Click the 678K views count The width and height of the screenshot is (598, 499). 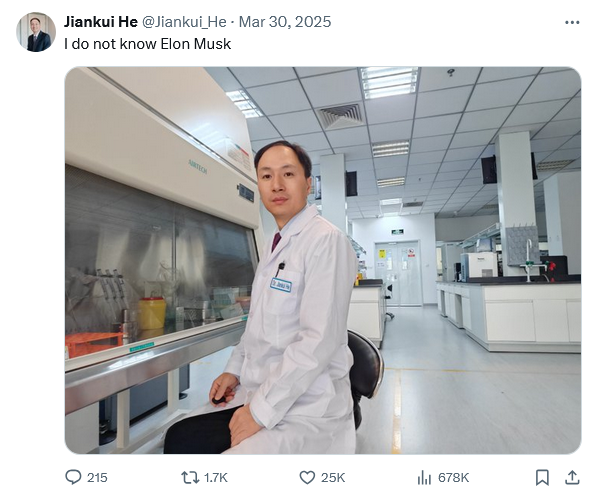tap(453, 478)
